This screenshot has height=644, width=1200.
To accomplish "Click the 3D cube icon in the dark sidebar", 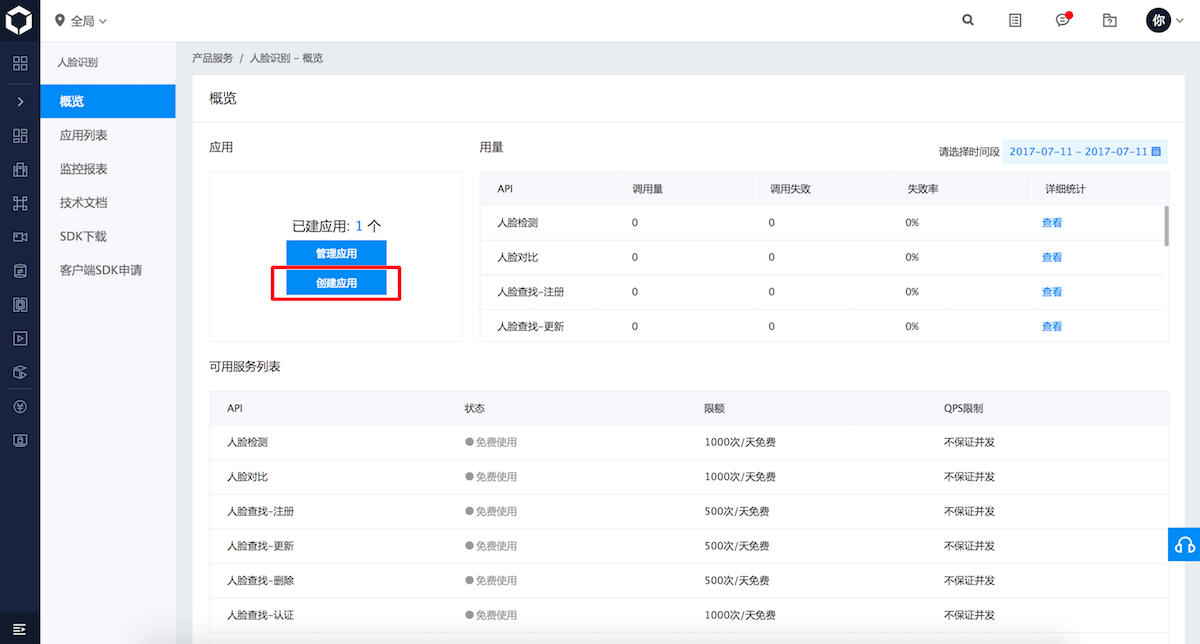I will pos(19,372).
